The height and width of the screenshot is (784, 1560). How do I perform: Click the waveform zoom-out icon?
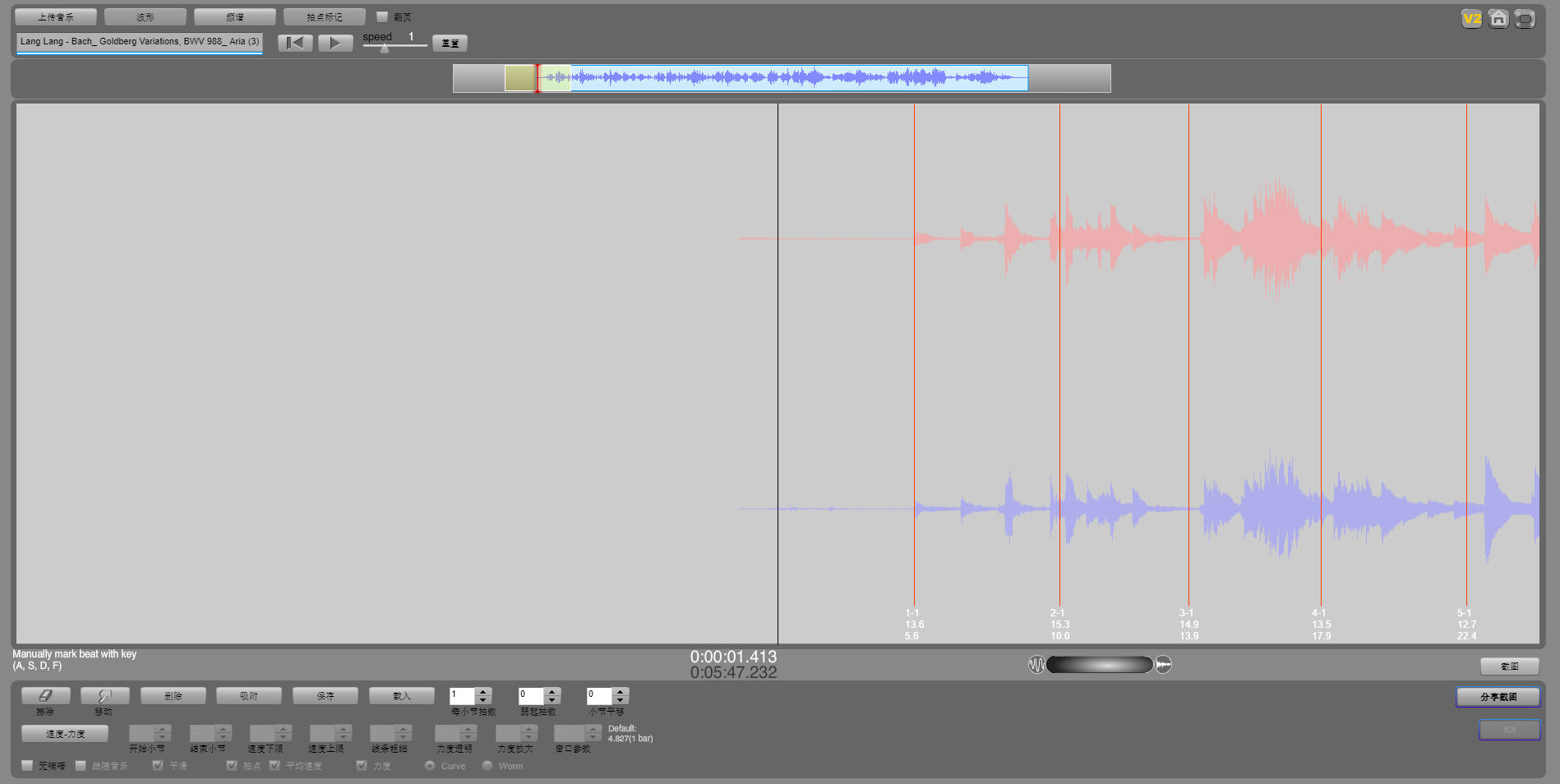1036,665
